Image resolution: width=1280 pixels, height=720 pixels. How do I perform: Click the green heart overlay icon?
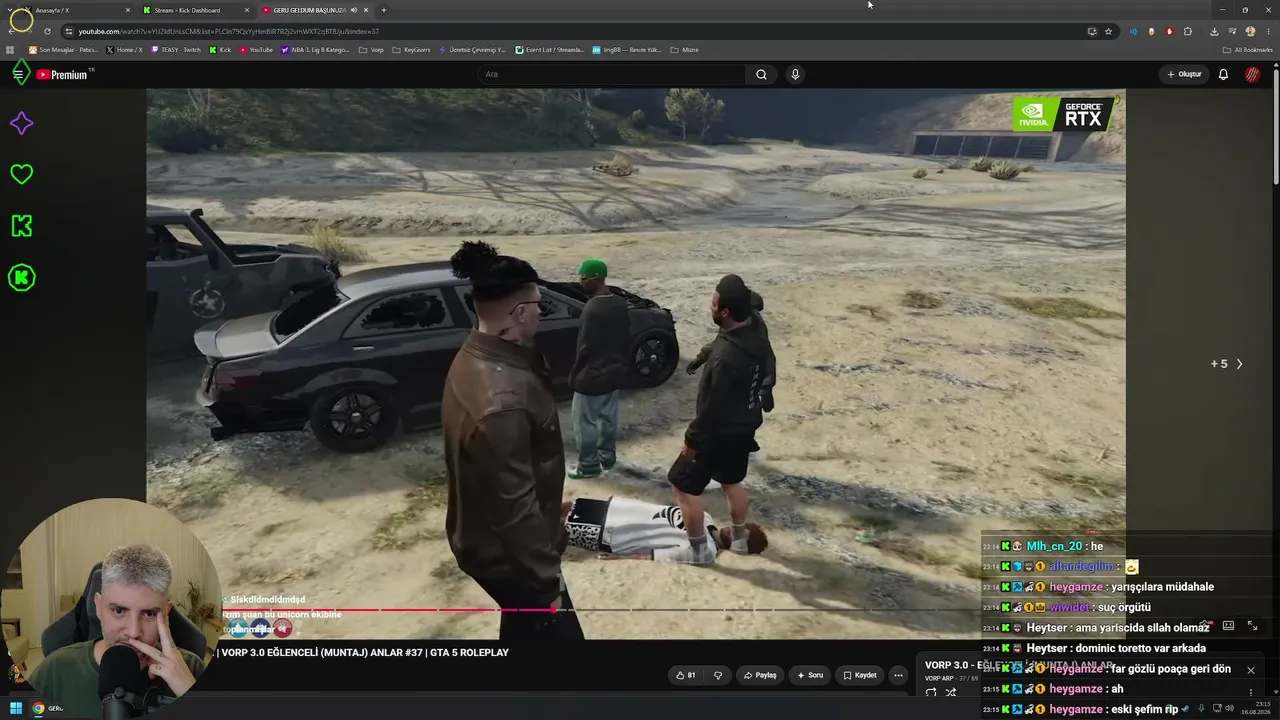[x=21, y=174]
